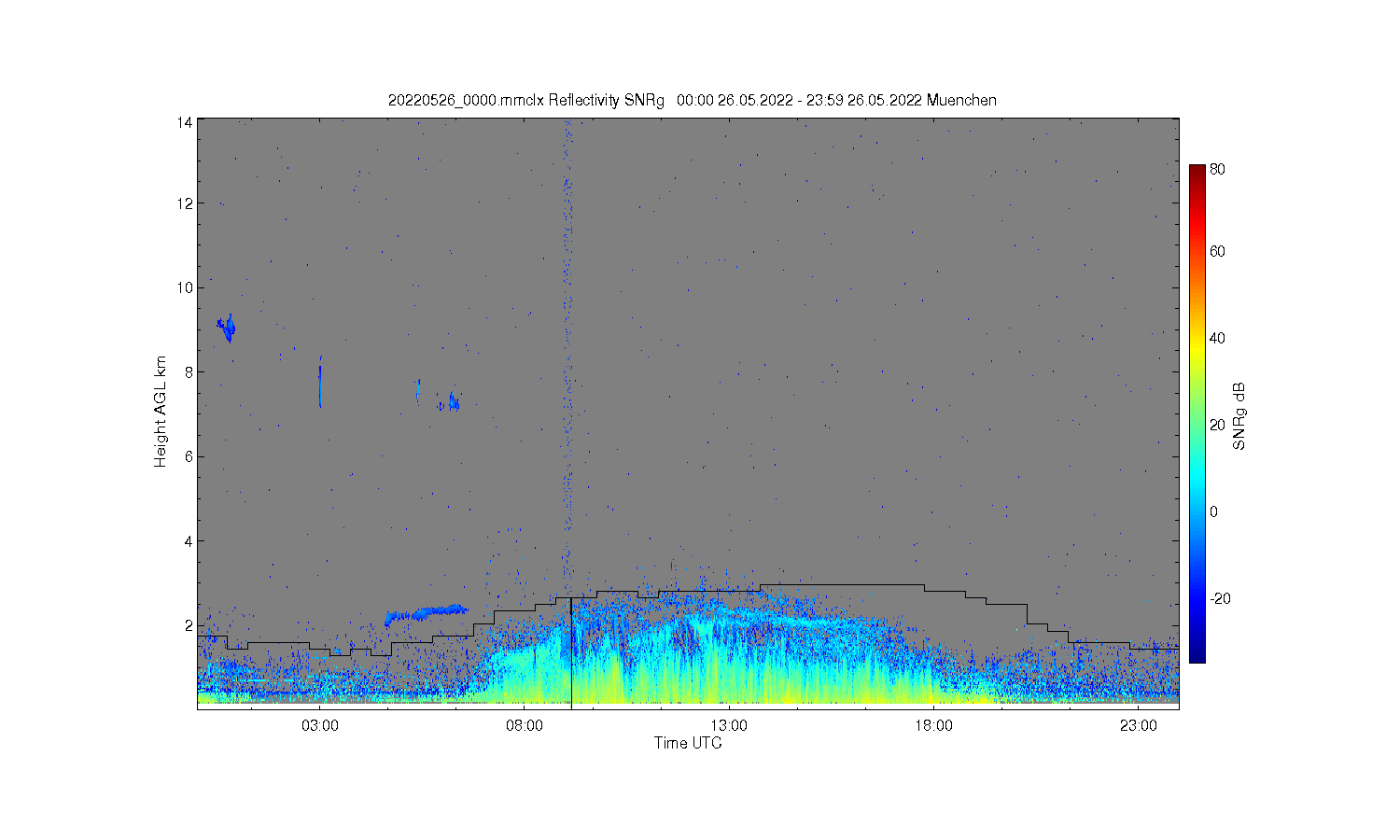This screenshot has height=840, width=1400.
Task: Click the 4 km height tick label
Action: [189, 540]
